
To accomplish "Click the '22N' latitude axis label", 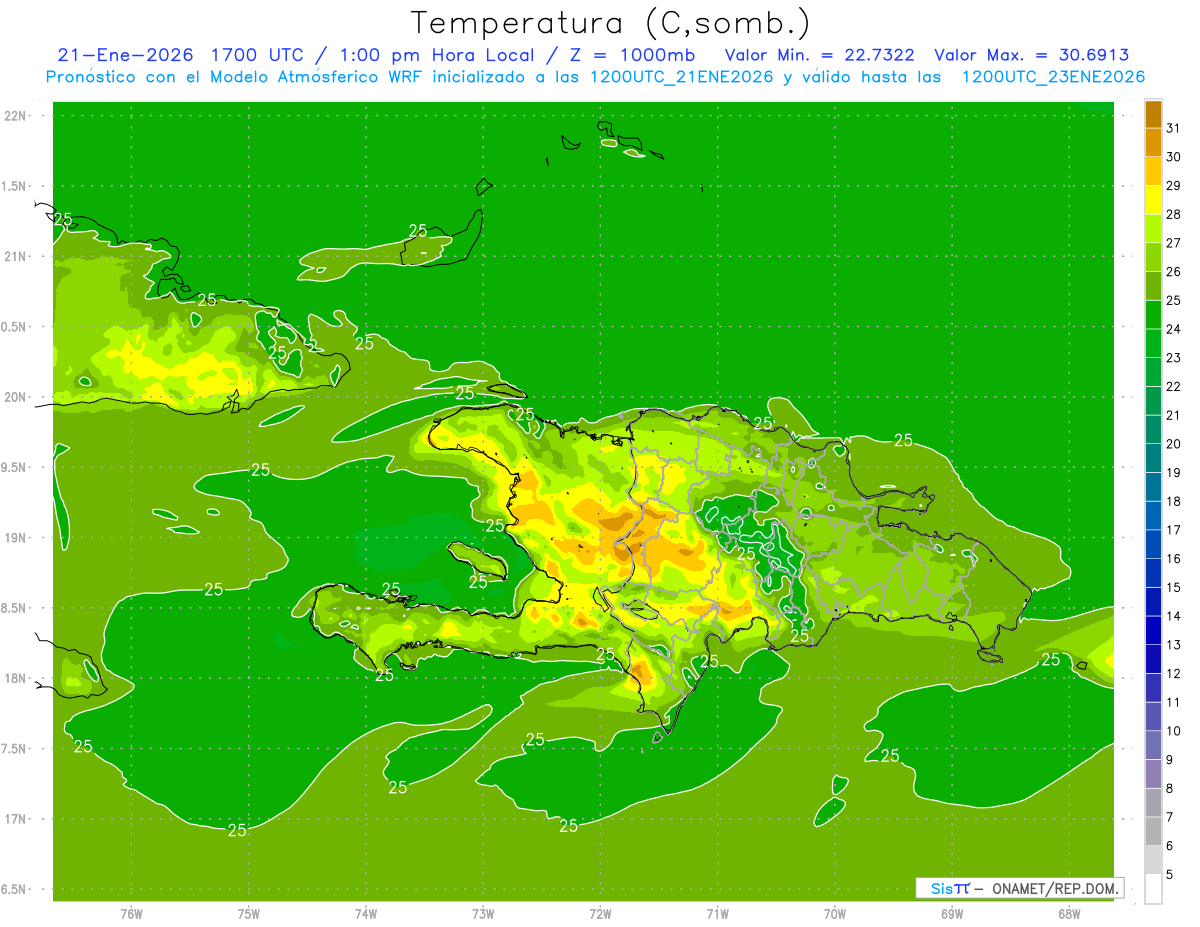I will [x=14, y=116].
